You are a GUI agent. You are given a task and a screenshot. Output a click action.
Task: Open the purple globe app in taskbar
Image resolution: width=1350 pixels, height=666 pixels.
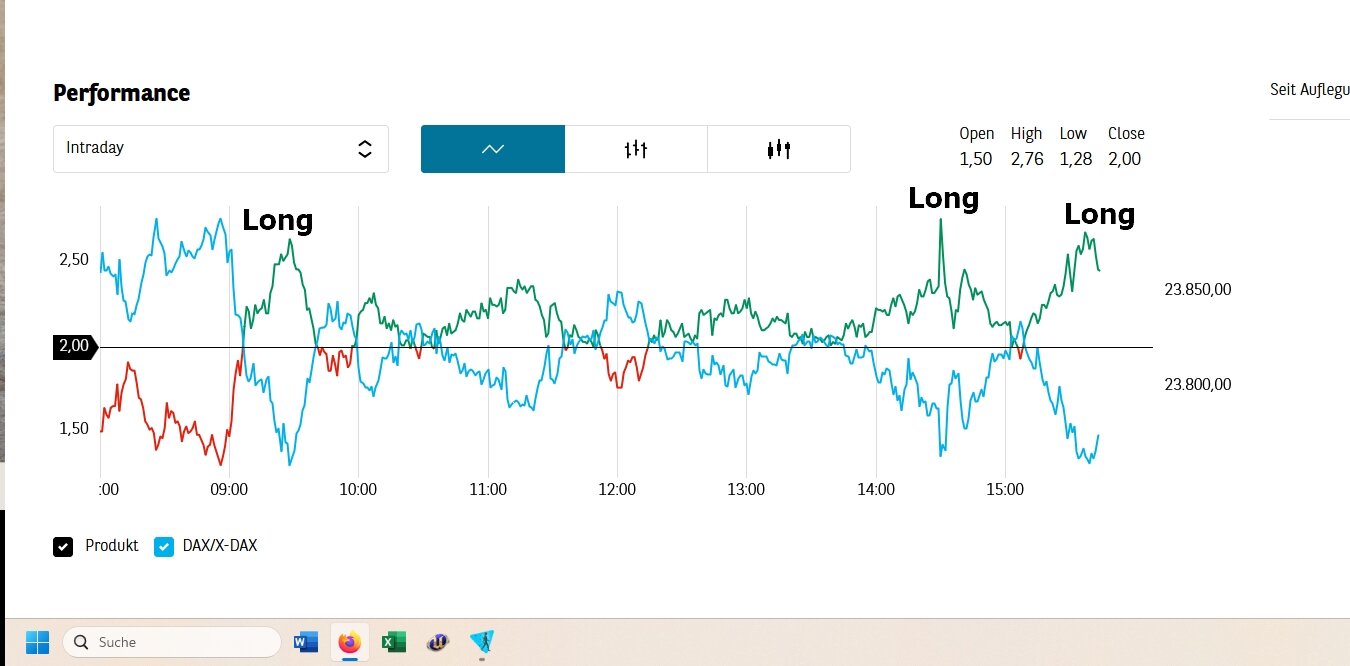(437, 642)
